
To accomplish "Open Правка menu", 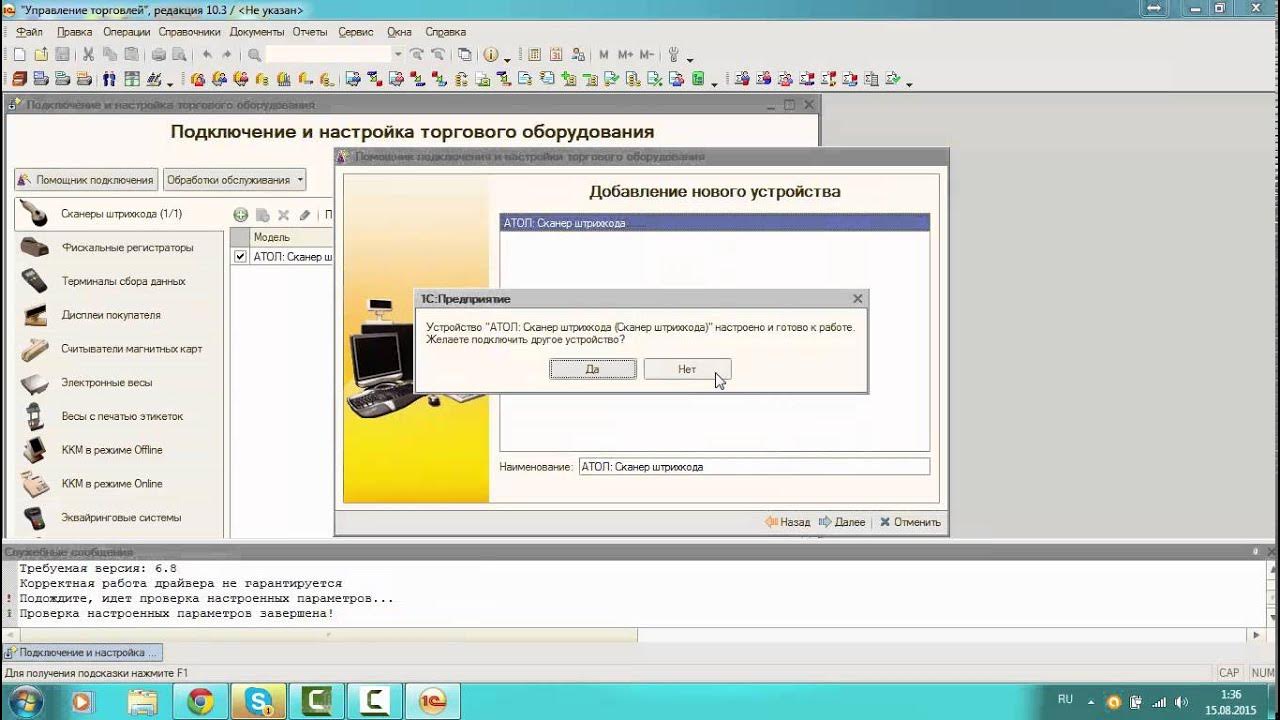I will click(x=75, y=32).
